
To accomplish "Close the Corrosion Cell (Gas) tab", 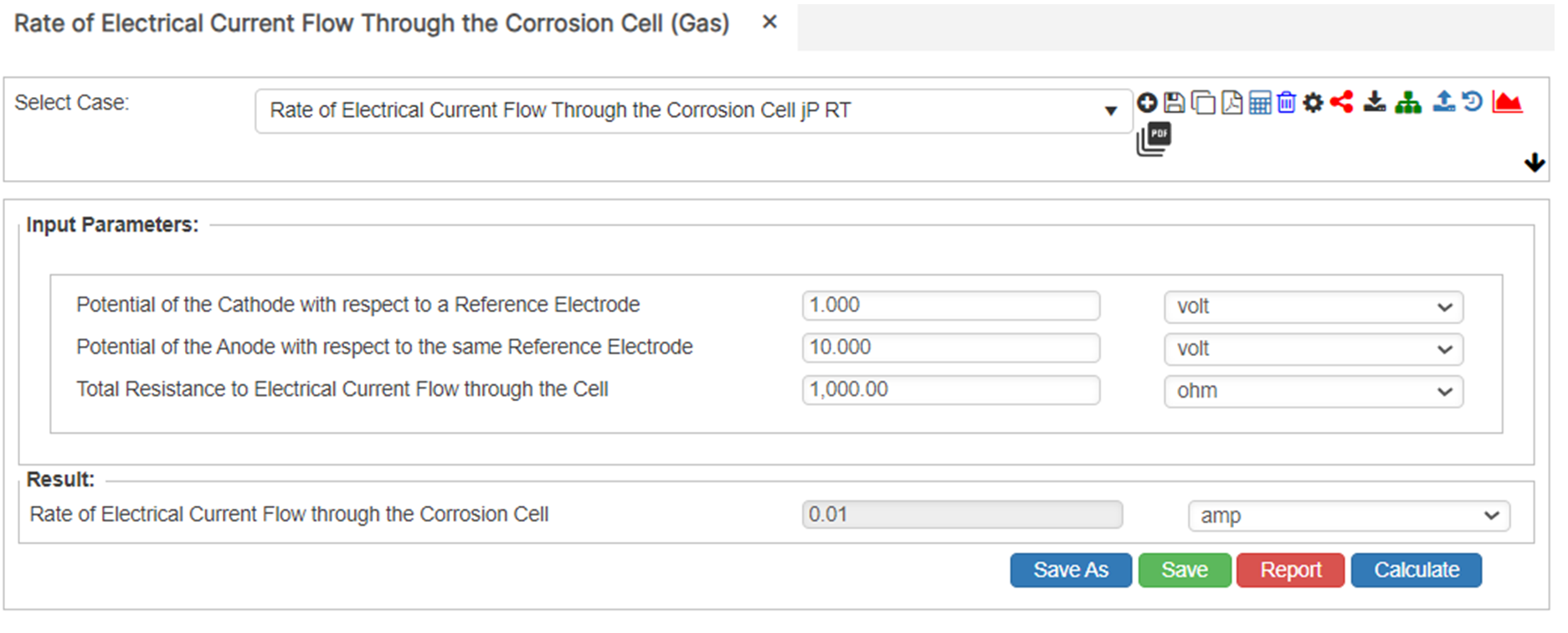I will coord(769,22).
